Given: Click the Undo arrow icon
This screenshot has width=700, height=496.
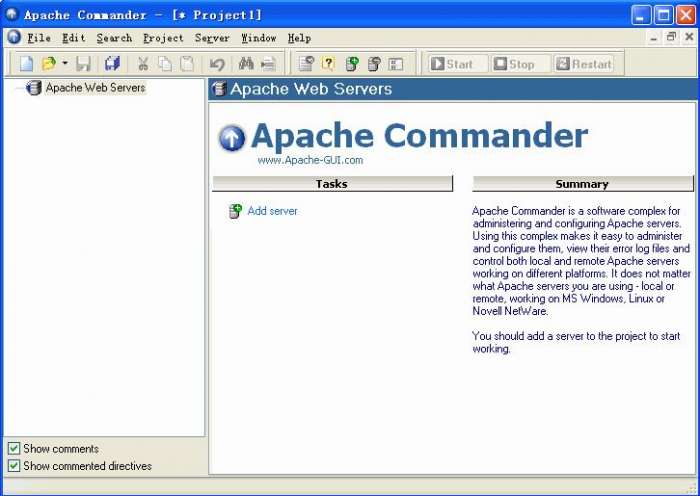Looking at the screenshot, I should point(217,64).
